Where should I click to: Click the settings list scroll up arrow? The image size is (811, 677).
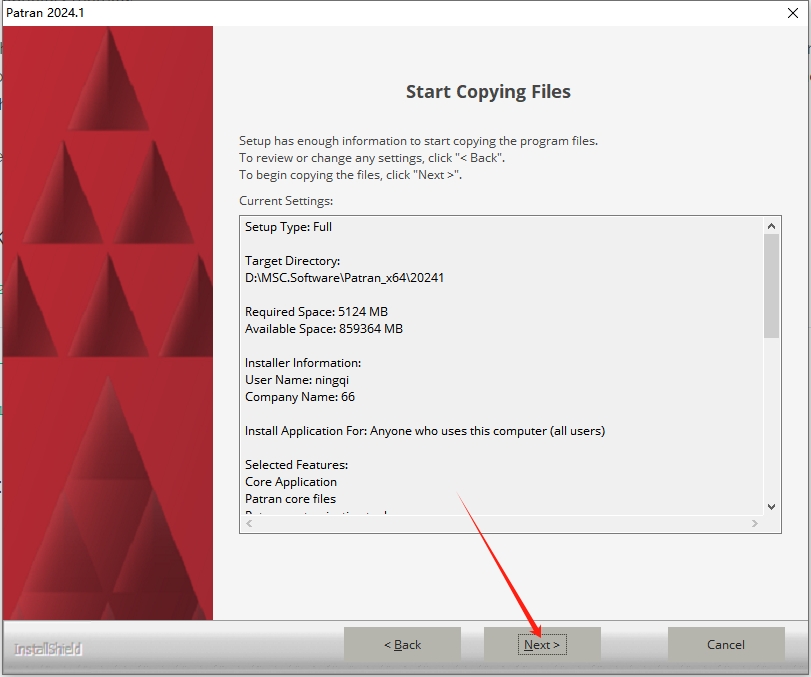tap(771, 227)
